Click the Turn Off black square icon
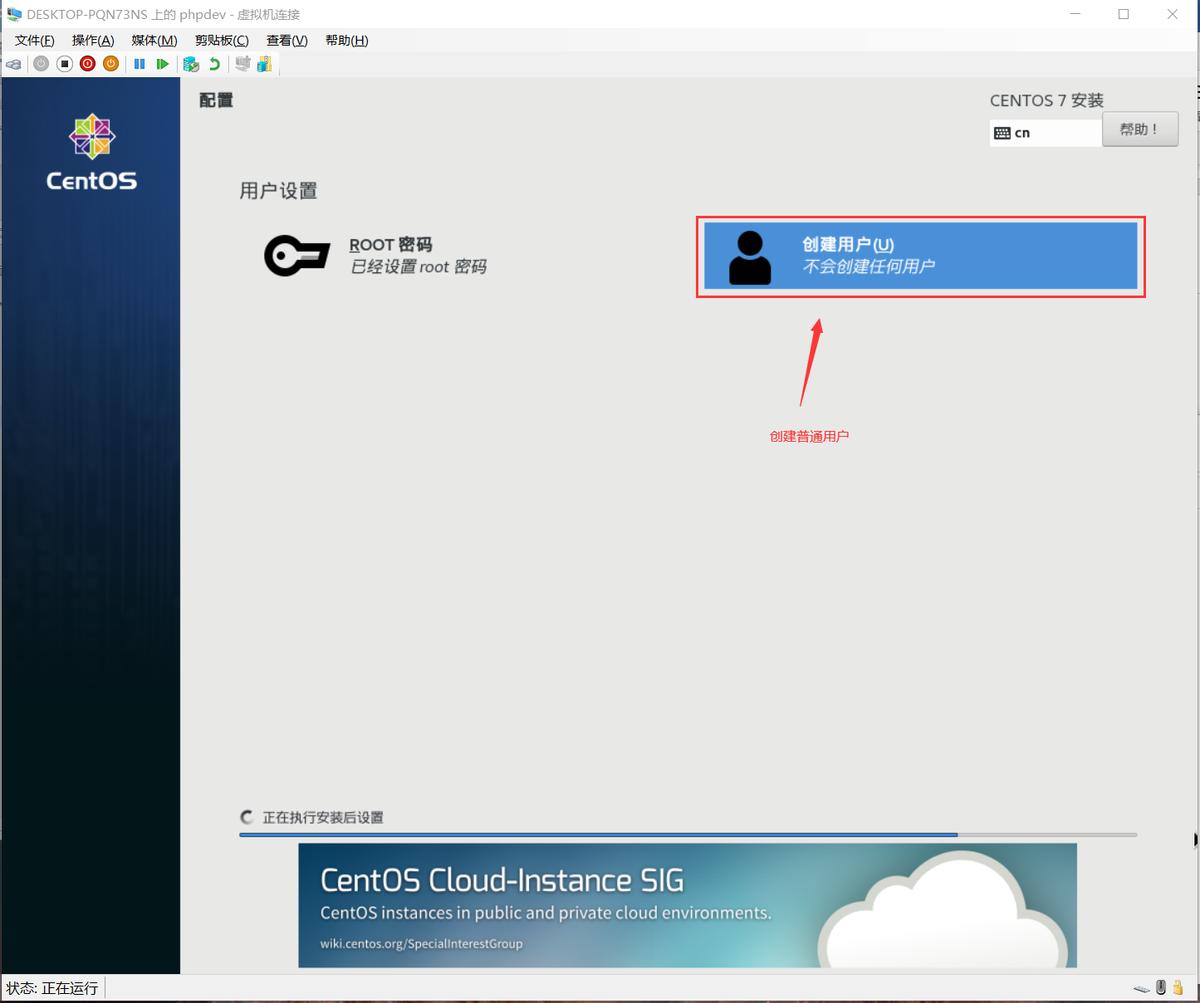The width and height of the screenshot is (1200, 1003). (64, 64)
